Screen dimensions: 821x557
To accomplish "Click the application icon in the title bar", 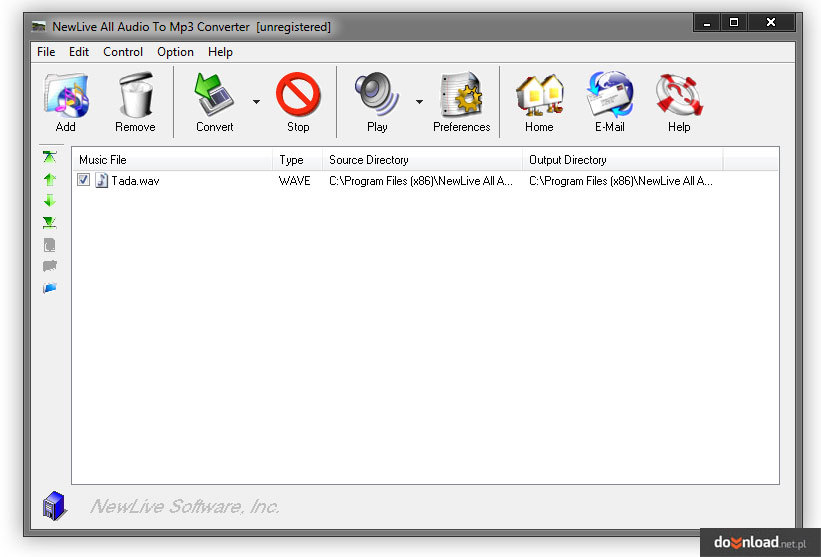I will [x=38, y=26].
